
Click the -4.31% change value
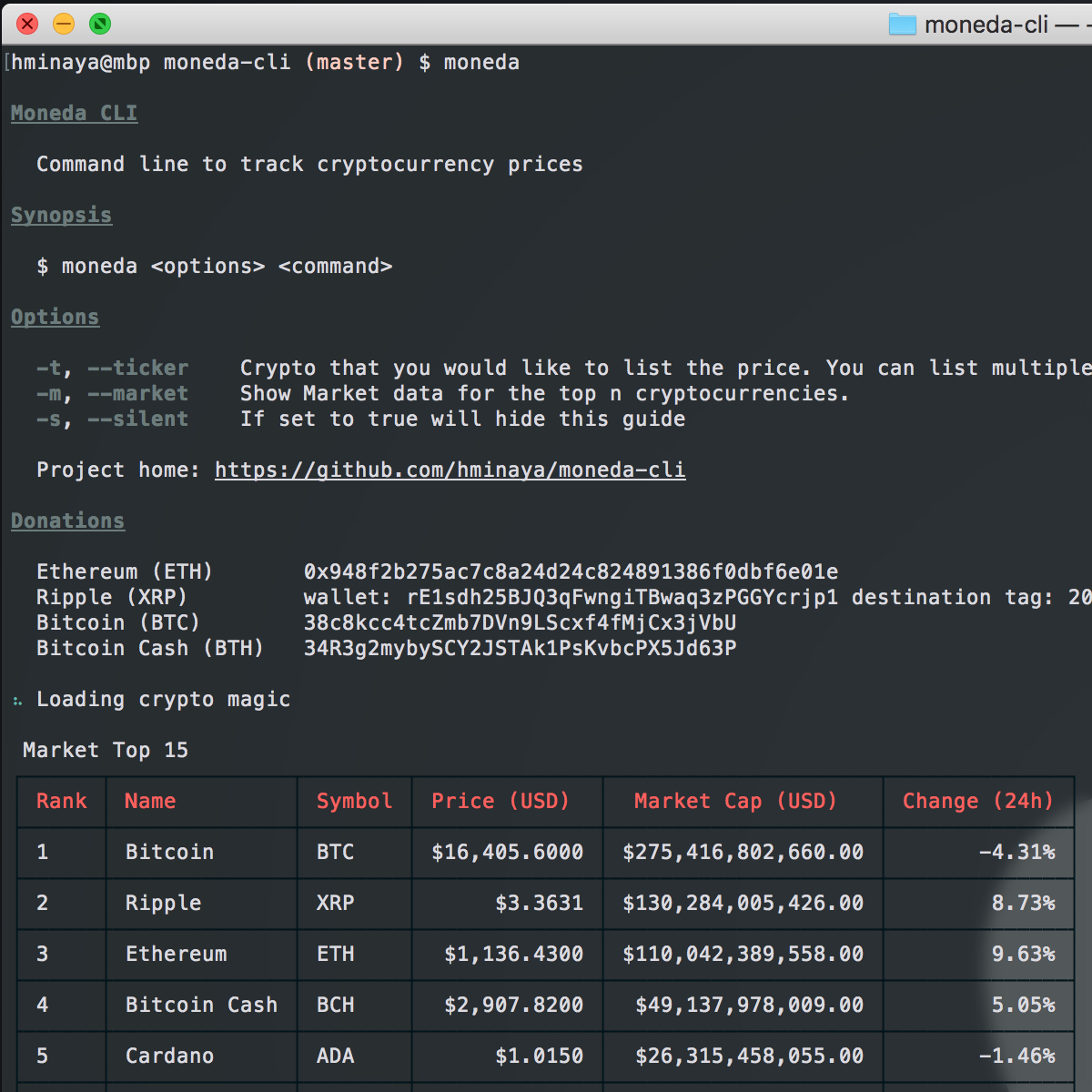[1016, 852]
